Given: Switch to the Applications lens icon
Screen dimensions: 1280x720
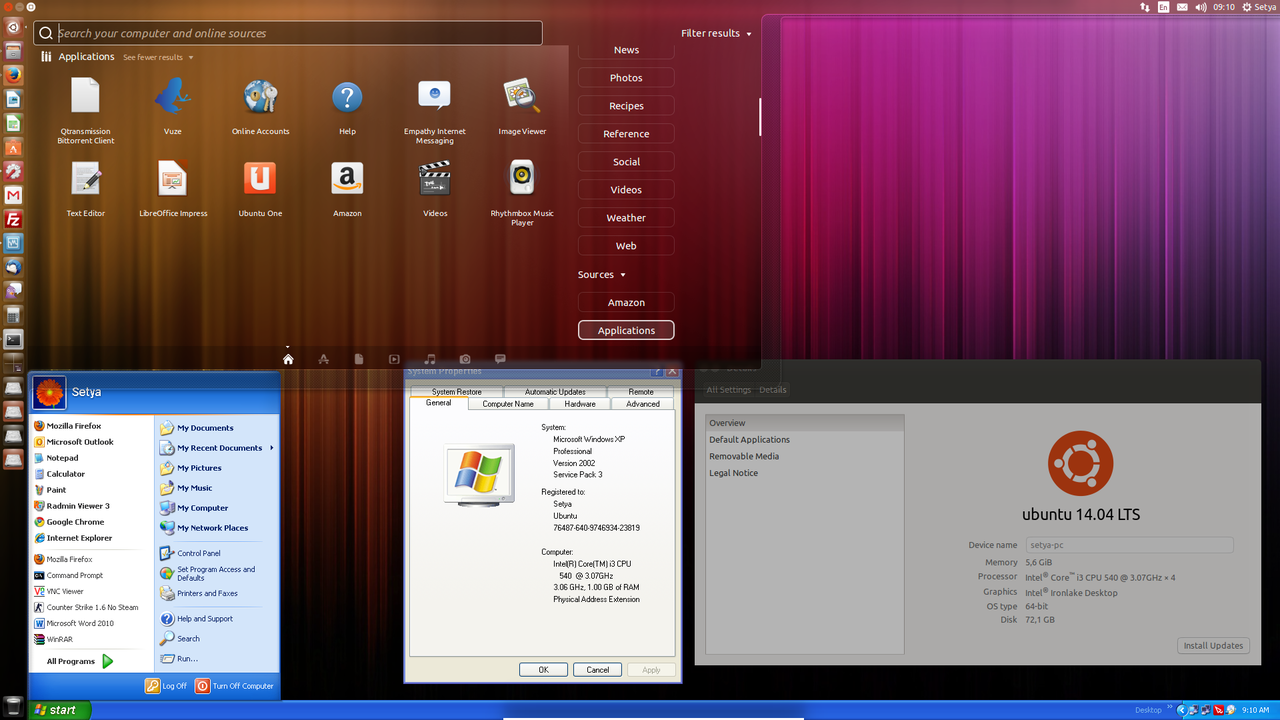Looking at the screenshot, I should [323, 359].
